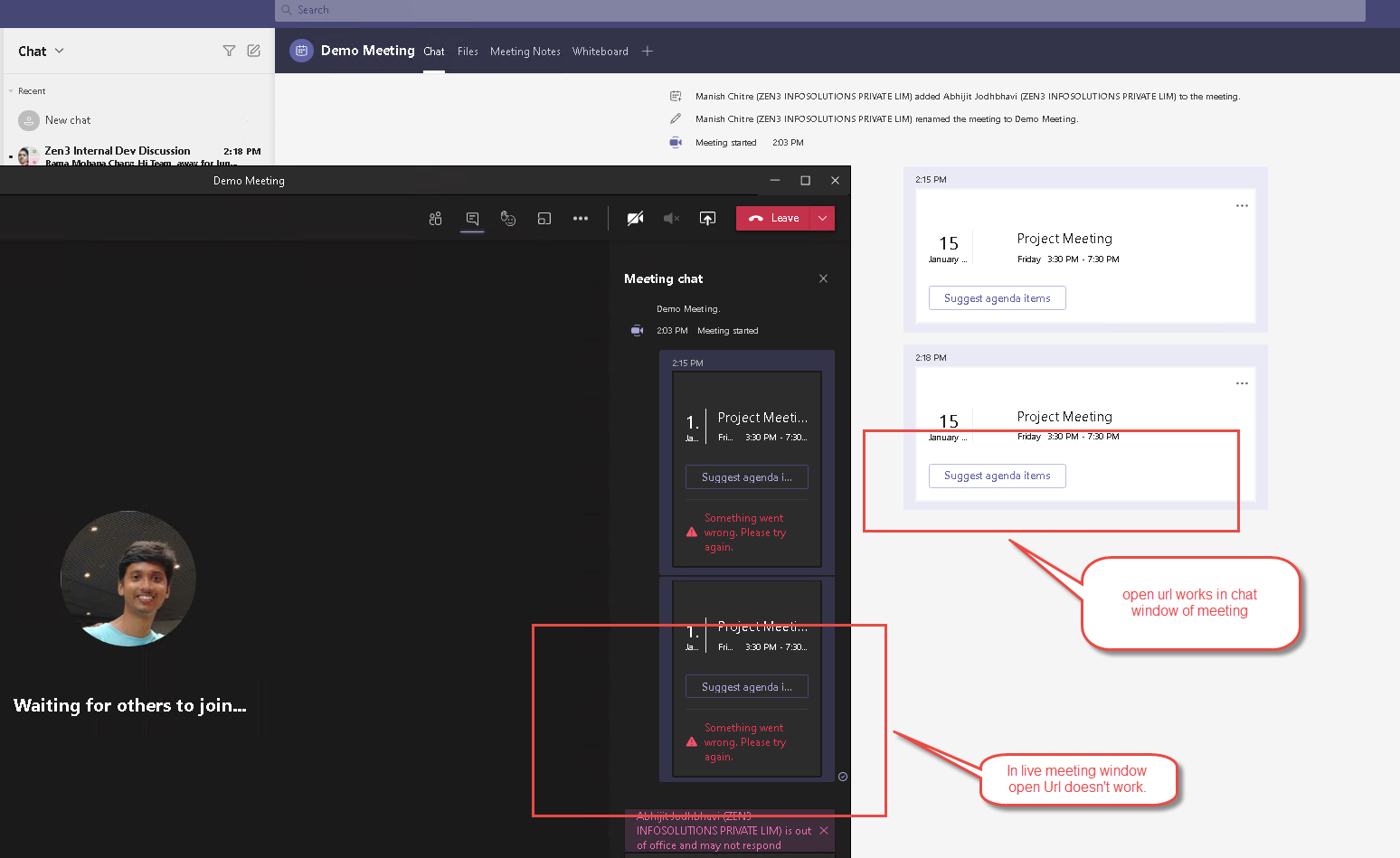Start a new chat using the compose icon
The width and height of the screenshot is (1400, 858).
pos(254,51)
